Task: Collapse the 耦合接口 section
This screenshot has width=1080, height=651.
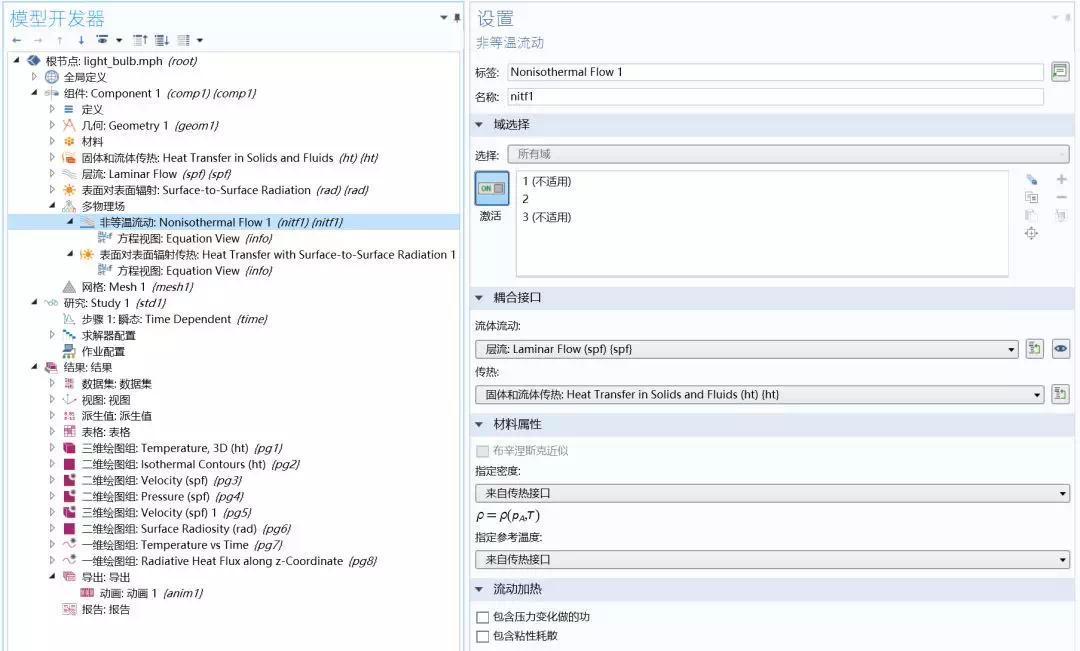Action: (x=479, y=298)
